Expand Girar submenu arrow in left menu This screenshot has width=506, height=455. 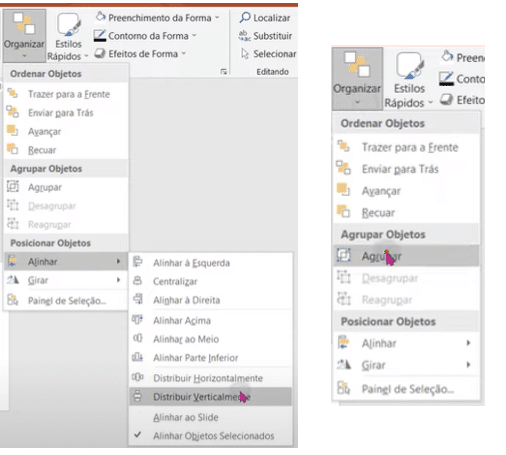point(118,280)
